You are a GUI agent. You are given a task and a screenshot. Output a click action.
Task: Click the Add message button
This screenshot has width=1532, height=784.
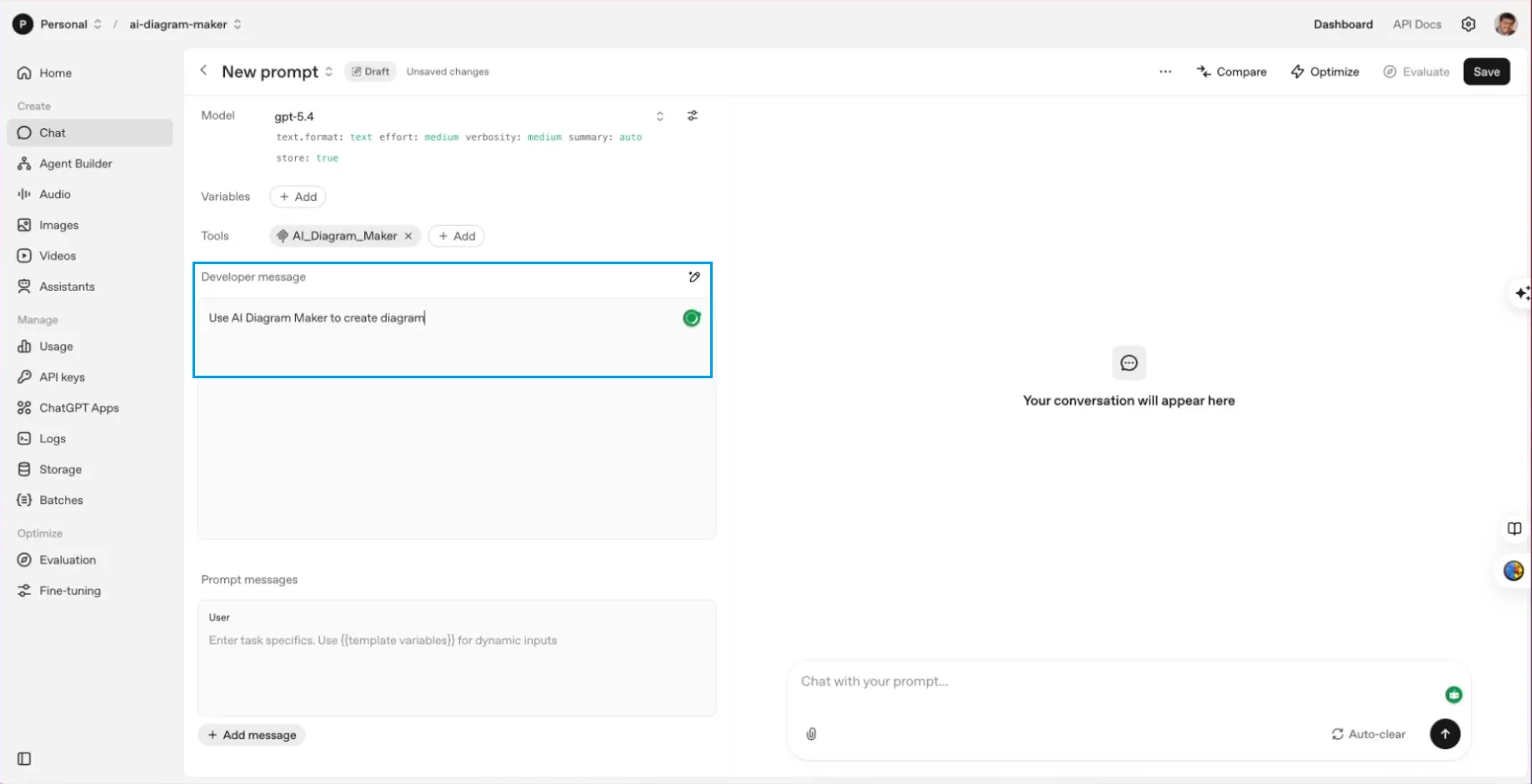[x=252, y=735]
